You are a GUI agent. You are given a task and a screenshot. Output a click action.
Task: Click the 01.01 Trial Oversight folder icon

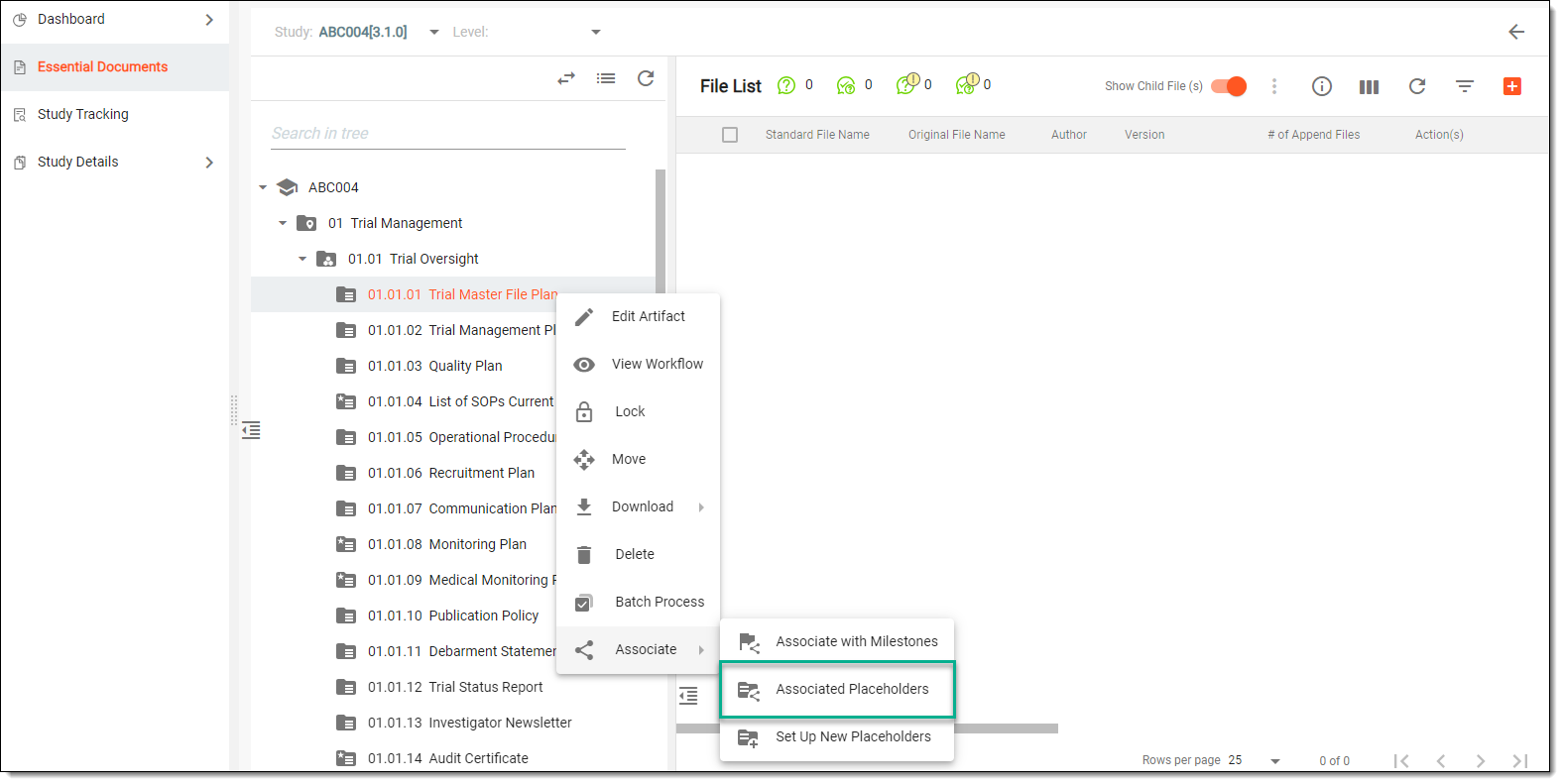[326, 259]
